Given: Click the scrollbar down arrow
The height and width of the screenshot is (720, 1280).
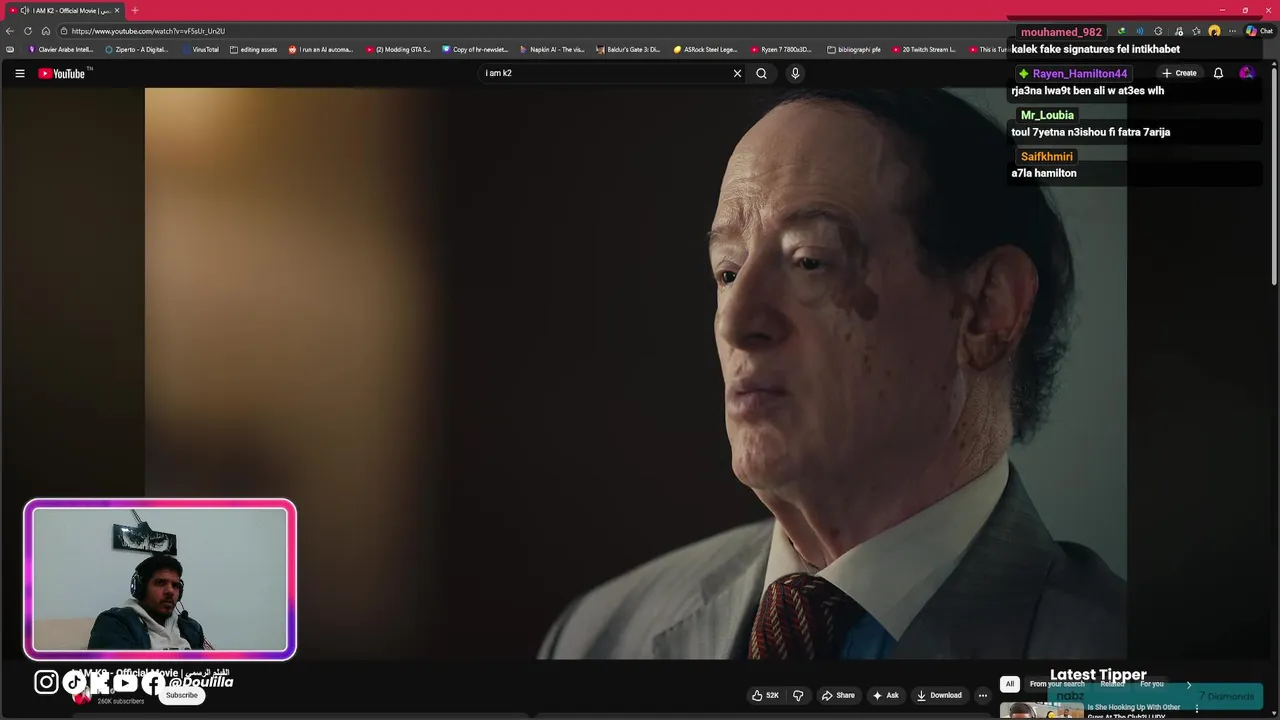Looking at the screenshot, I should point(1274,714).
